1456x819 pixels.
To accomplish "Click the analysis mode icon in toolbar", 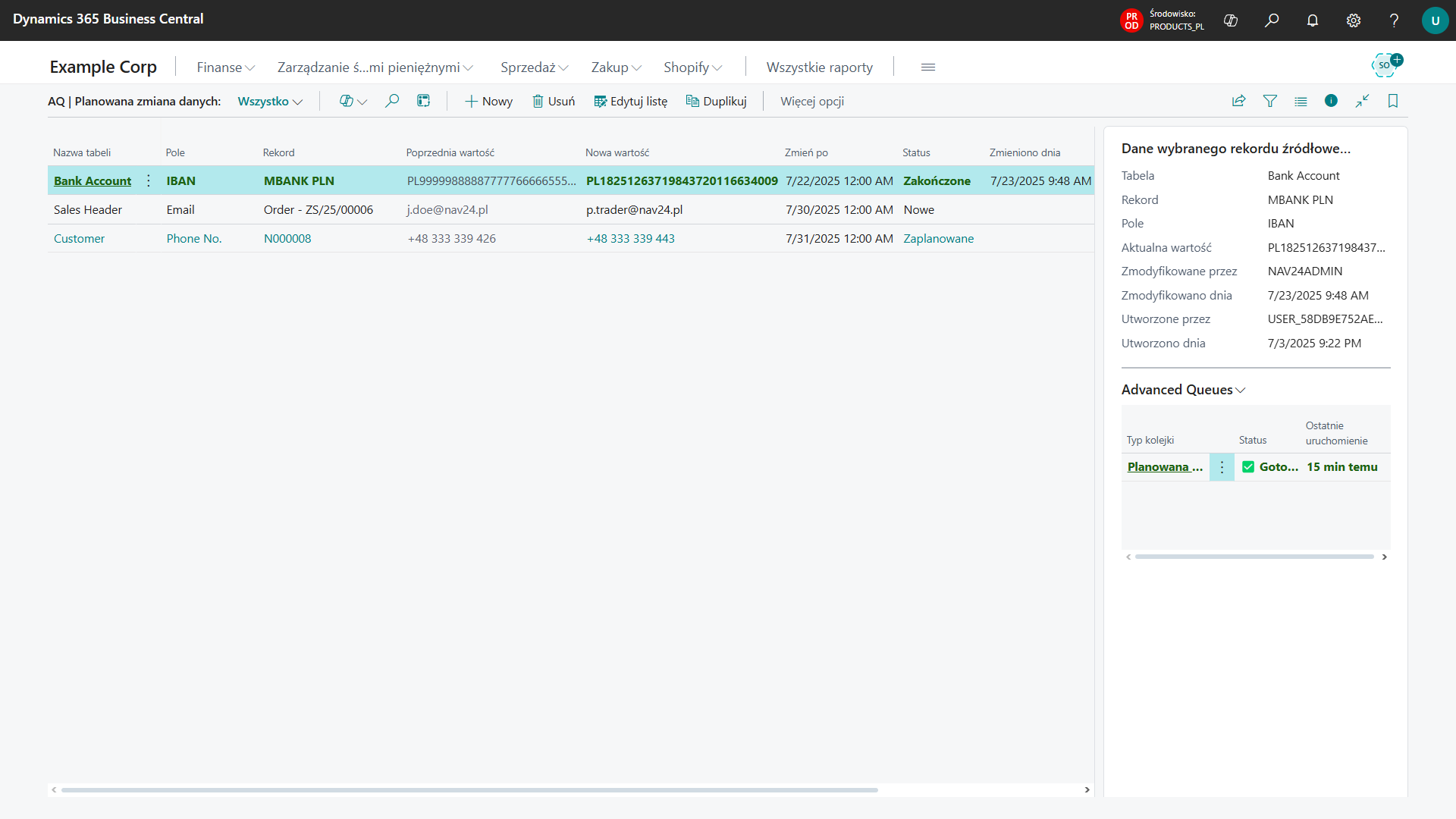I will tap(424, 101).
